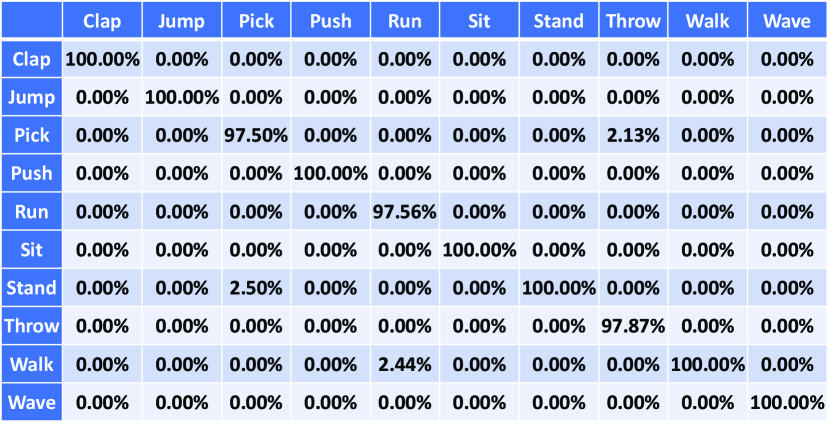Click the 100.00% cell in Sit row
This screenshot has height=428, width=830.
479,251
